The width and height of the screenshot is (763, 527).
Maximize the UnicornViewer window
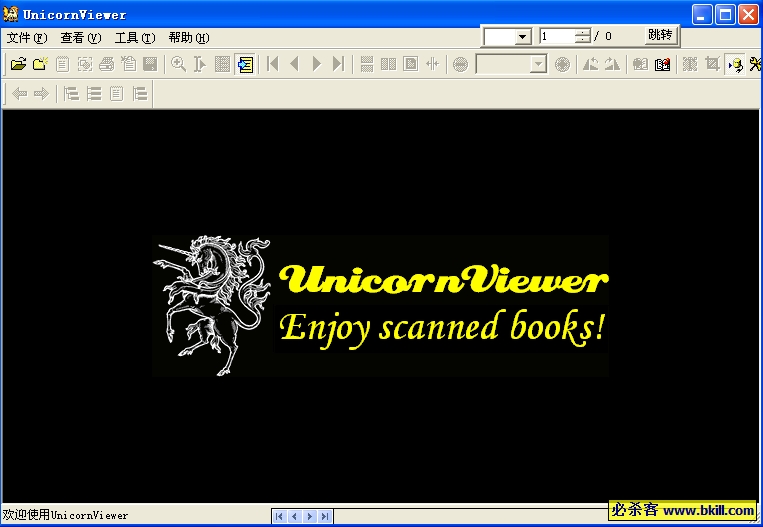click(725, 15)
